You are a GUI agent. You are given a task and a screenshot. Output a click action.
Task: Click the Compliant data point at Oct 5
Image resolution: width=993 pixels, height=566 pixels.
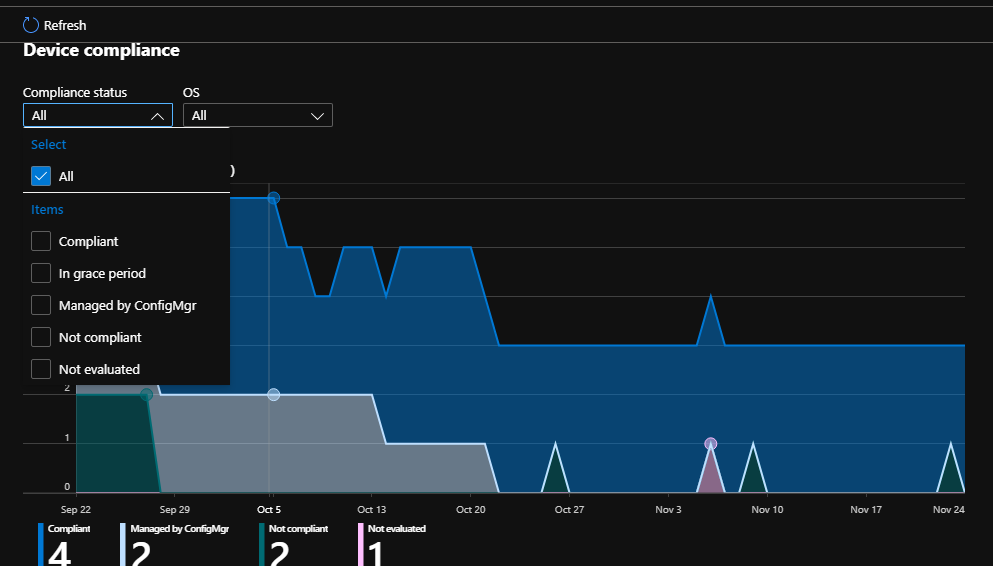[273, 198]
